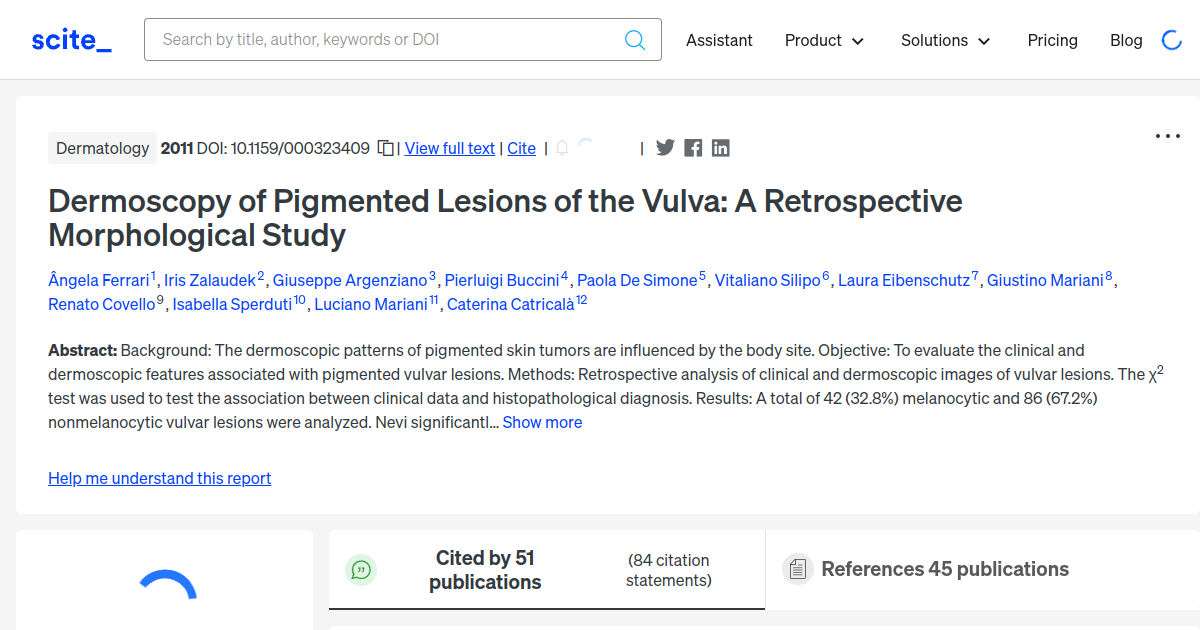Open the Cite dialog
This screenshot has width=1200, height=630.
[x=521, y=147]
